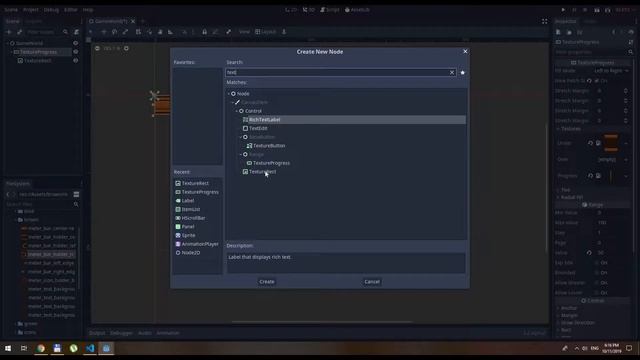This screenshot has height=360, width=640.
Task: Open Fill Mode dropdown in Inspector
Action: point(611,71)
